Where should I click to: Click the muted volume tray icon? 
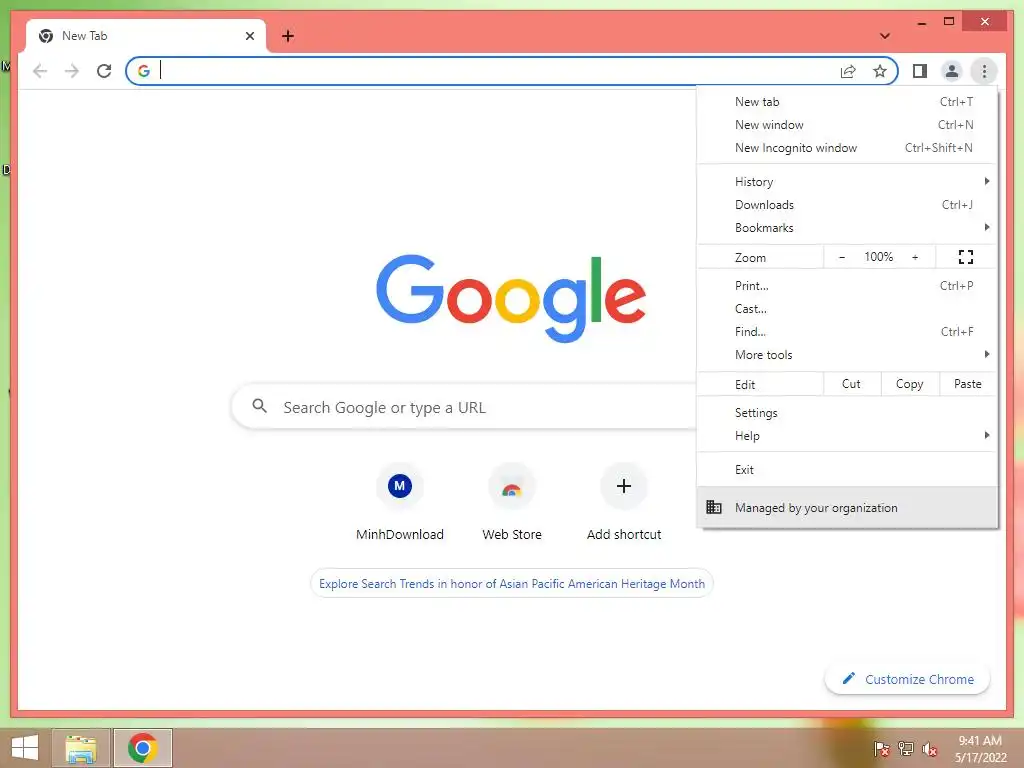click(930, 748)
